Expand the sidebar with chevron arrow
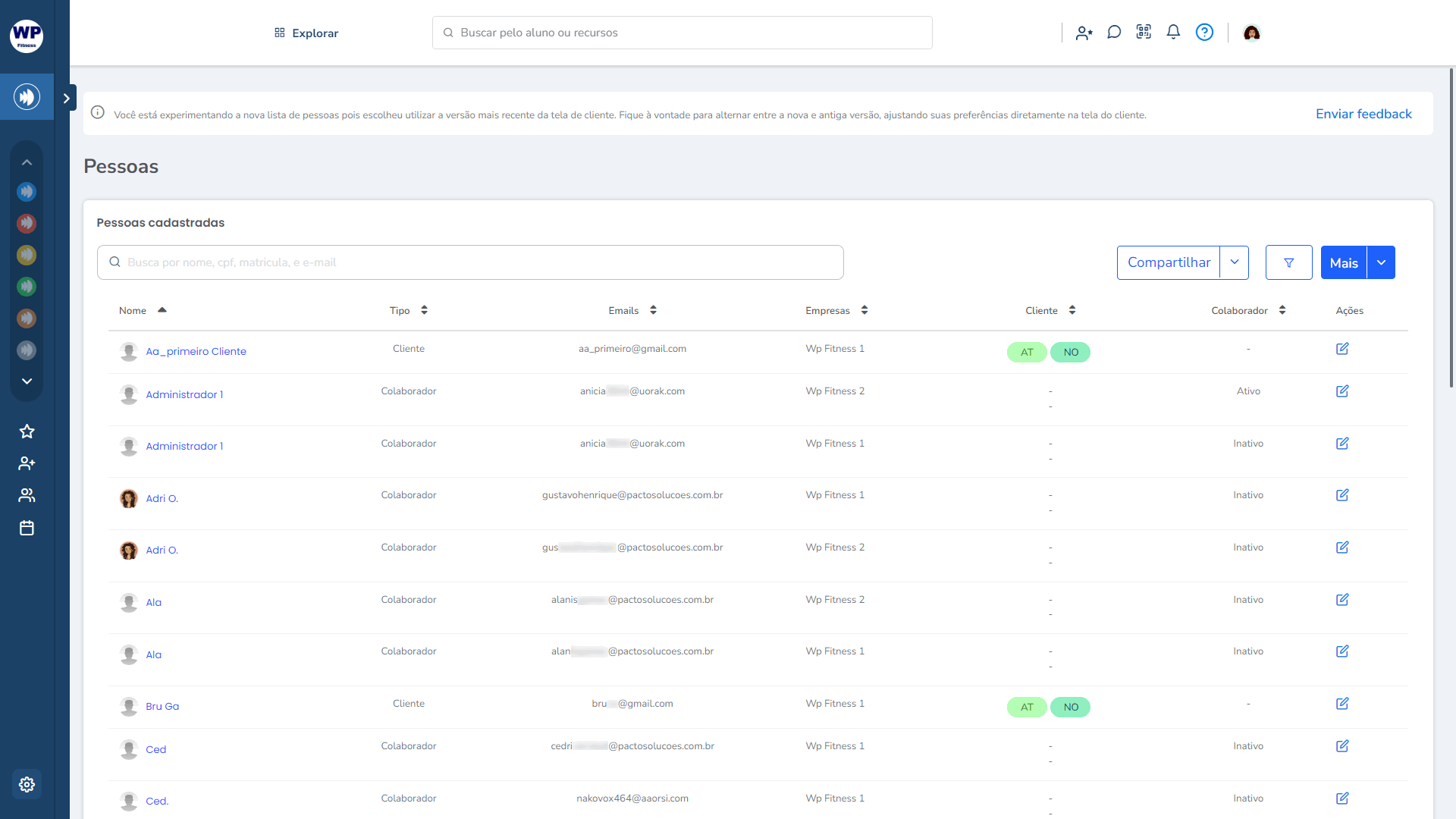The height and width of the screenshot is (819, 1456). 67,98
